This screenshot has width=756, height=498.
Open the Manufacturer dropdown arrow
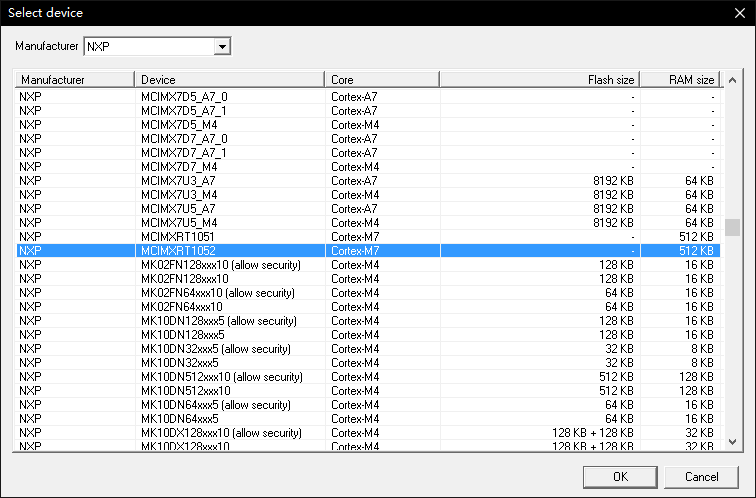coord(222,47)
